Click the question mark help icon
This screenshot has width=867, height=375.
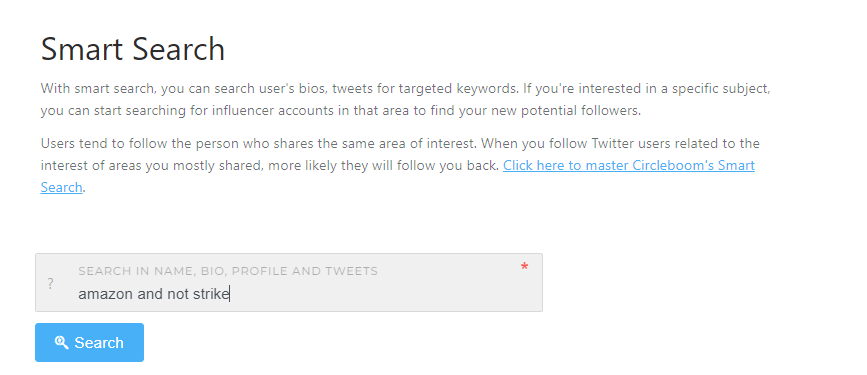(50, 284)
